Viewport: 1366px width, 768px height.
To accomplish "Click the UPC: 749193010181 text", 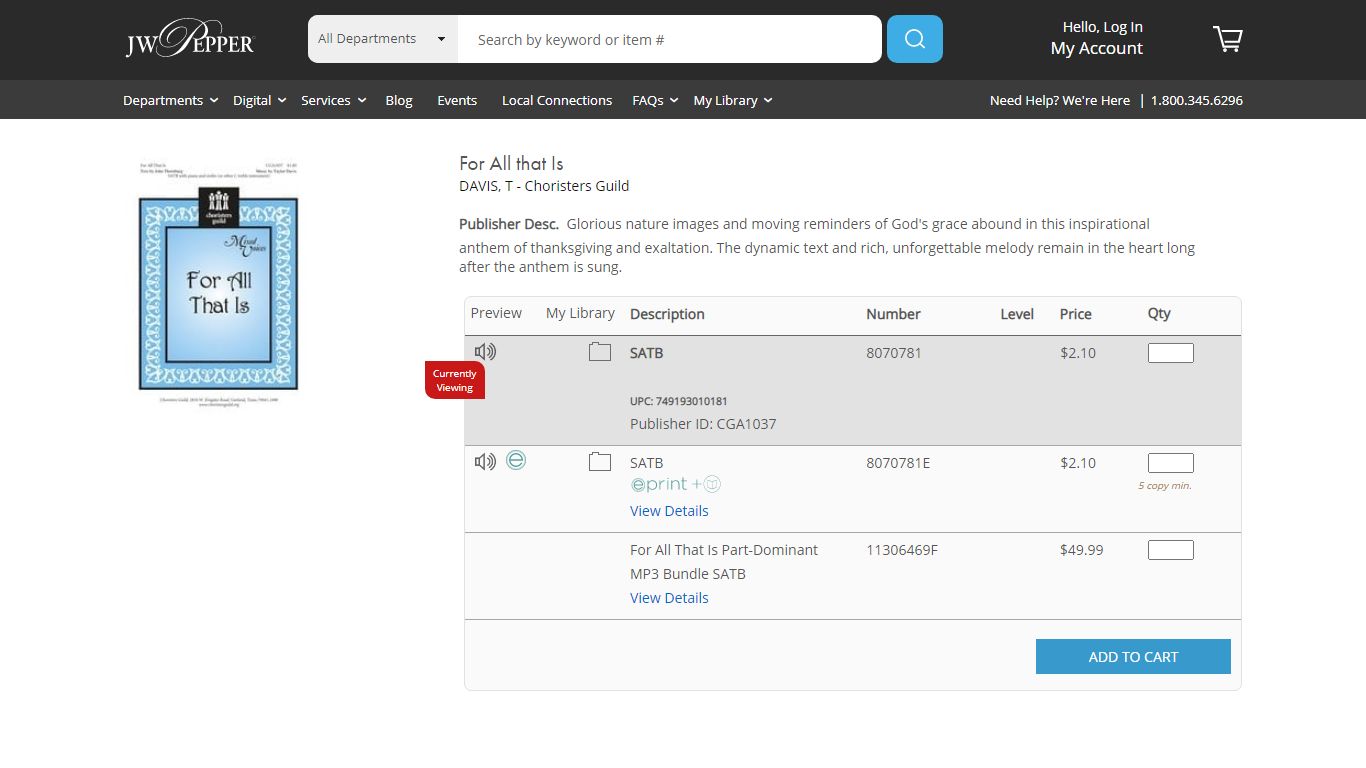I will pyautogui.click(x=679, y=401).
